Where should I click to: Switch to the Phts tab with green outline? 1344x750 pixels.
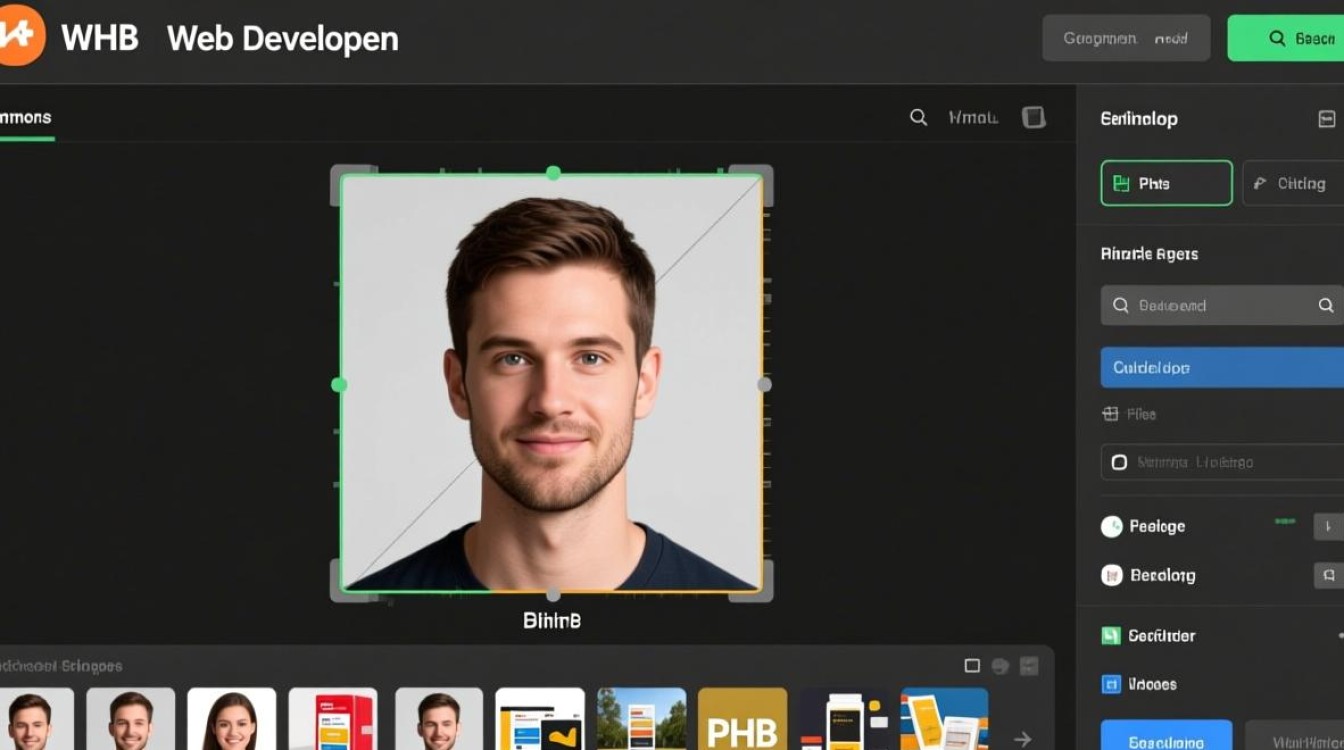[1166, 184]
